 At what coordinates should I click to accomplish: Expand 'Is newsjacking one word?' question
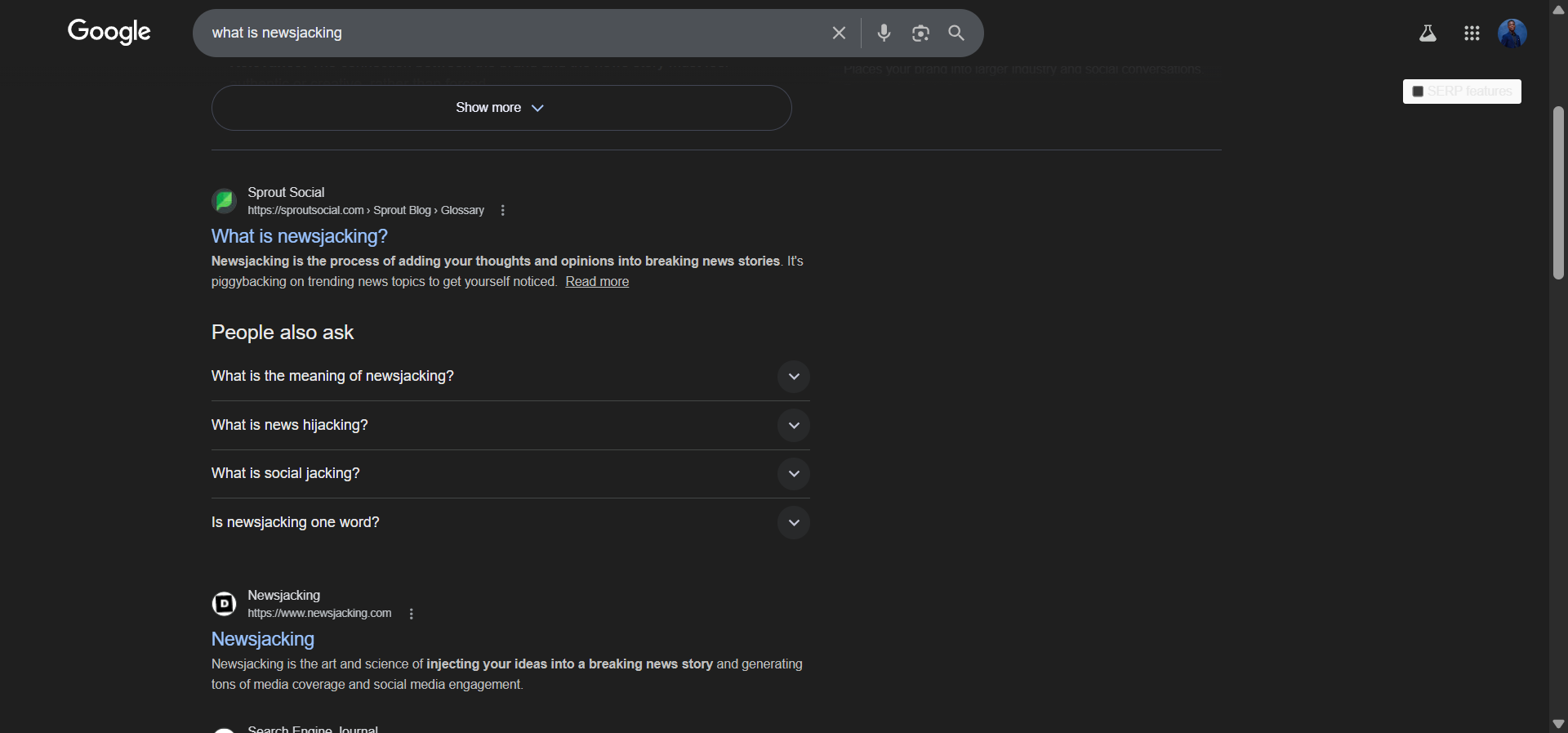pos(510,522)
